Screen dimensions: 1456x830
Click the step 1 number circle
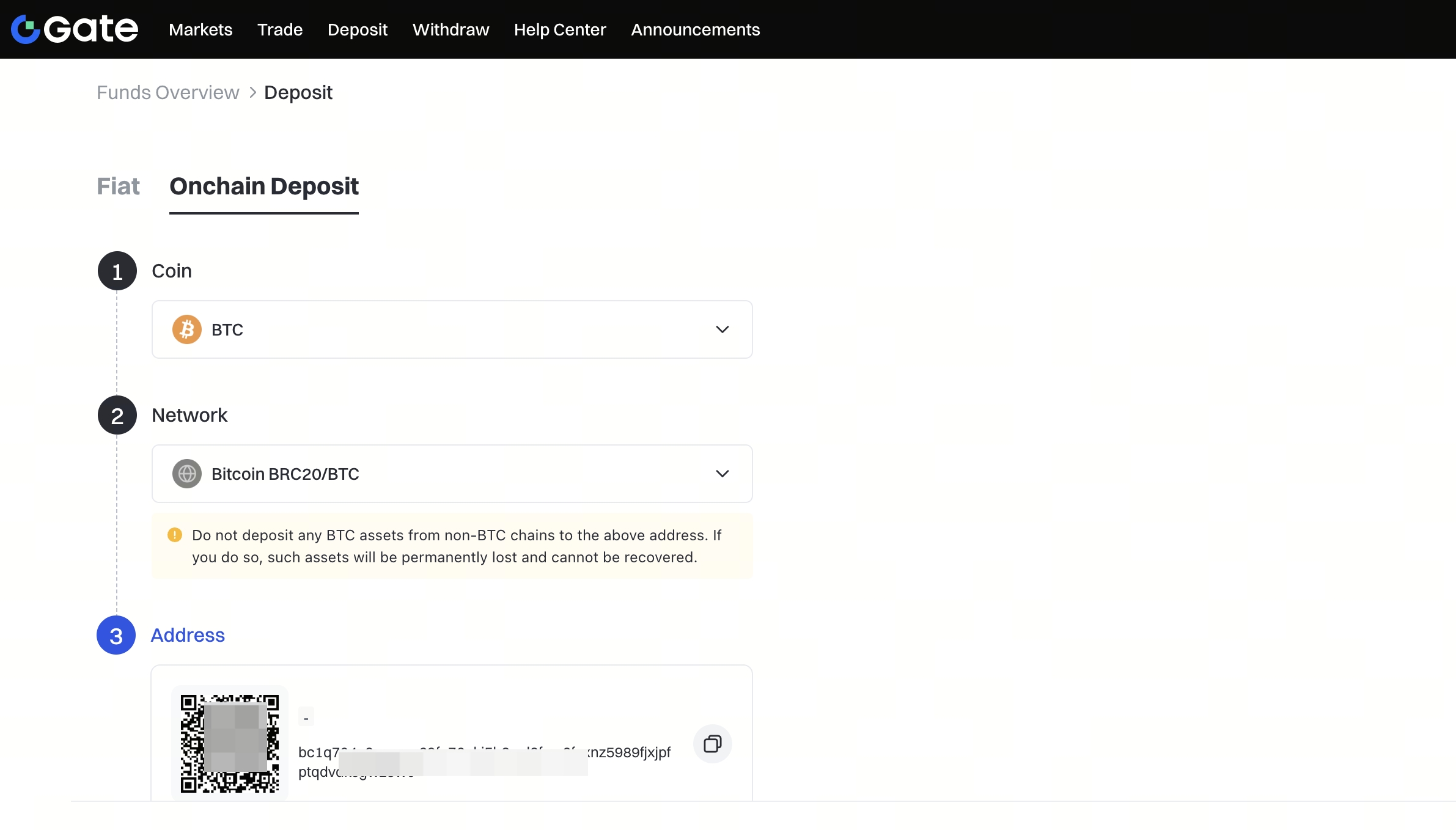tap(117, 271)
